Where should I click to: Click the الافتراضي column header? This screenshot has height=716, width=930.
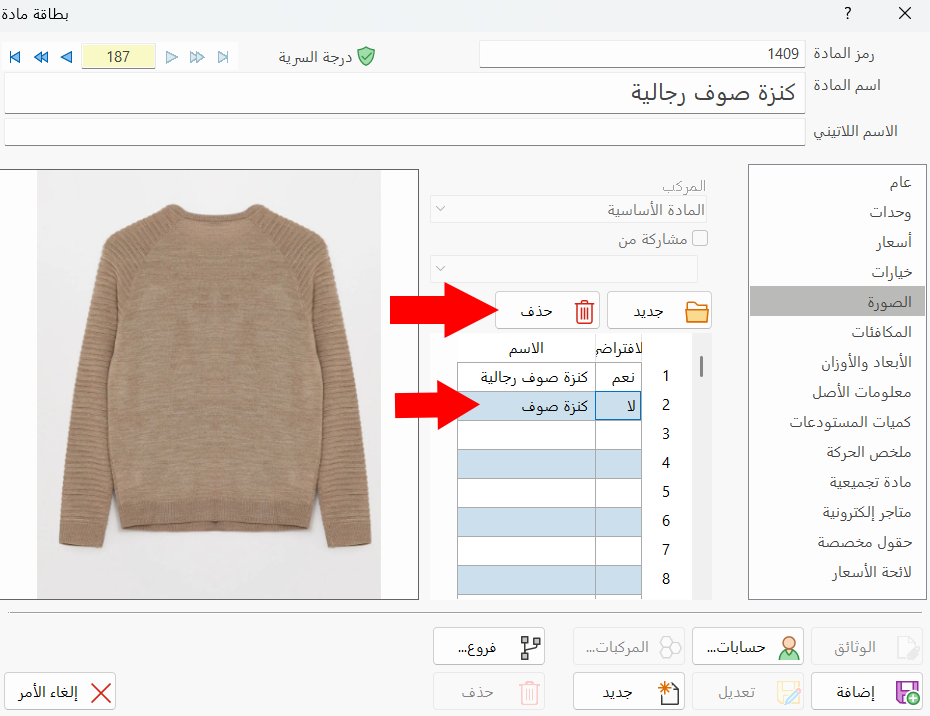[x=619, y=348]
